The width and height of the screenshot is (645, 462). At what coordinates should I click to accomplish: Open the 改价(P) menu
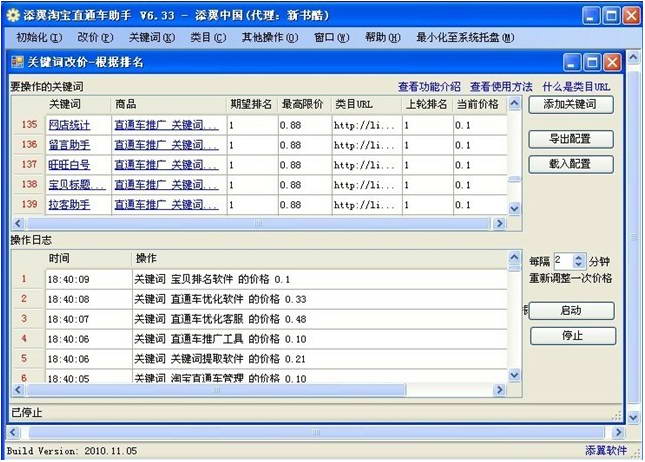[x=95, y=37]
